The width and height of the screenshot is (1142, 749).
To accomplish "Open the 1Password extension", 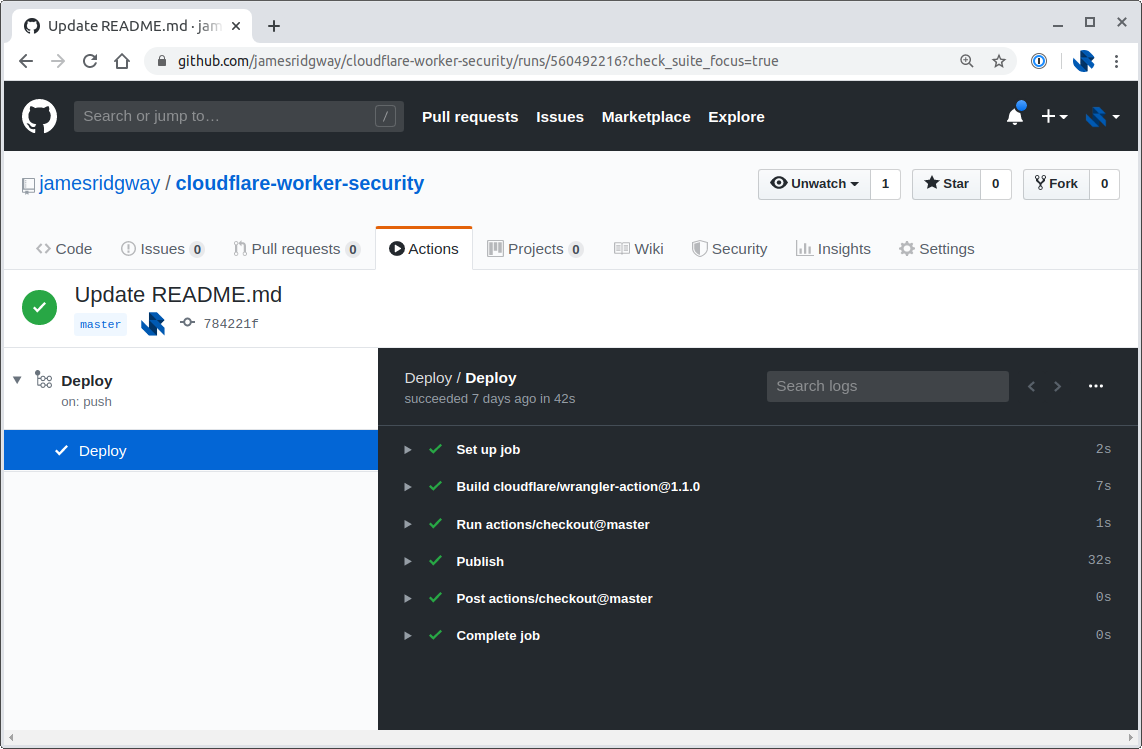I will 1039,61.
